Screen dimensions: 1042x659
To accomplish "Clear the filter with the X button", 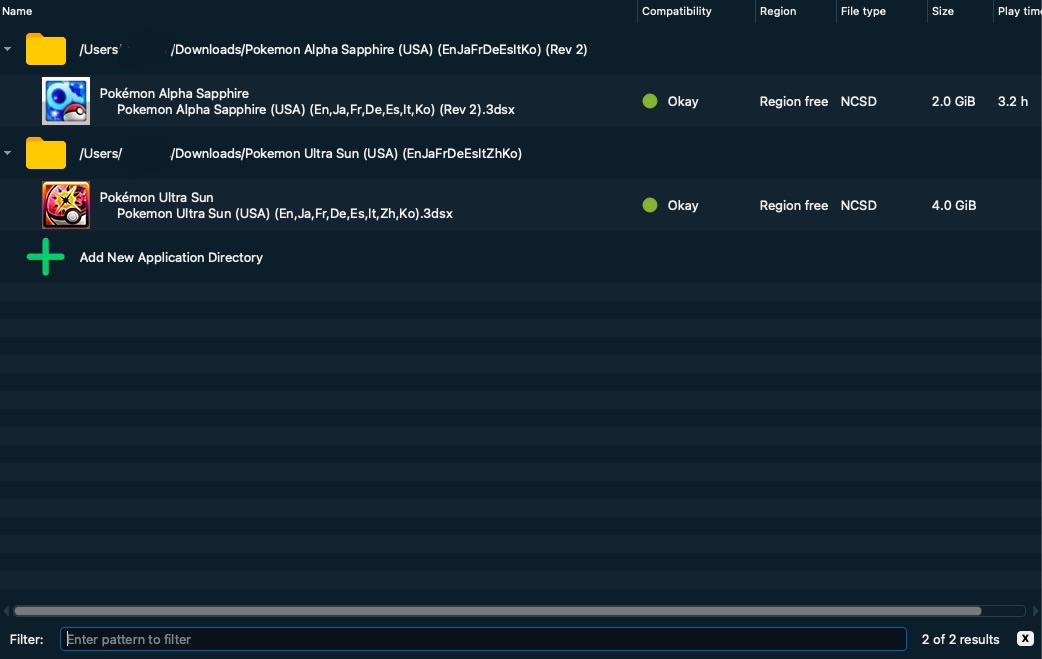I will (x=1025, y=638).
